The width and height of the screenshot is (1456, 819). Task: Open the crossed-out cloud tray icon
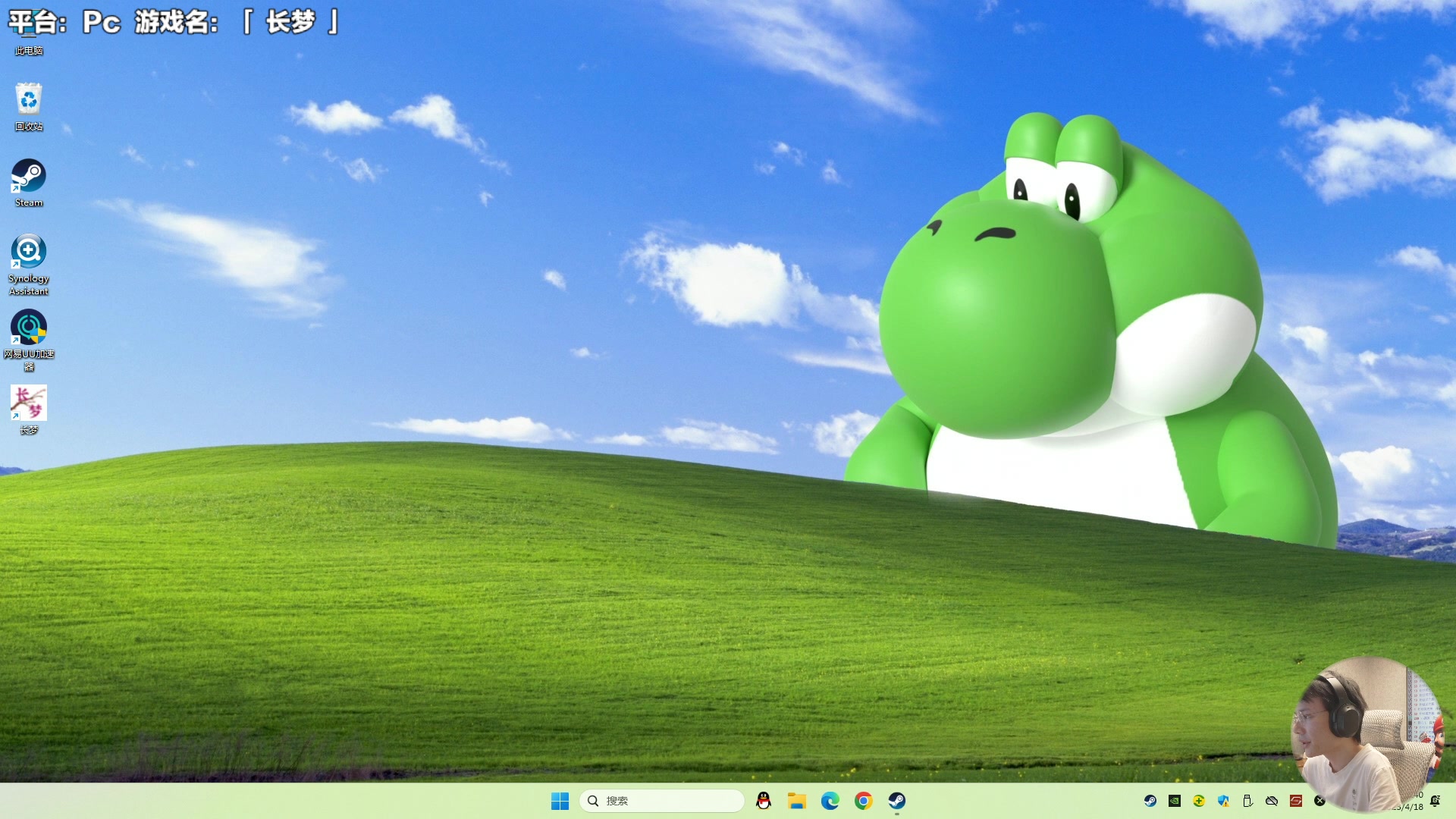click(x=1272, y=801)
